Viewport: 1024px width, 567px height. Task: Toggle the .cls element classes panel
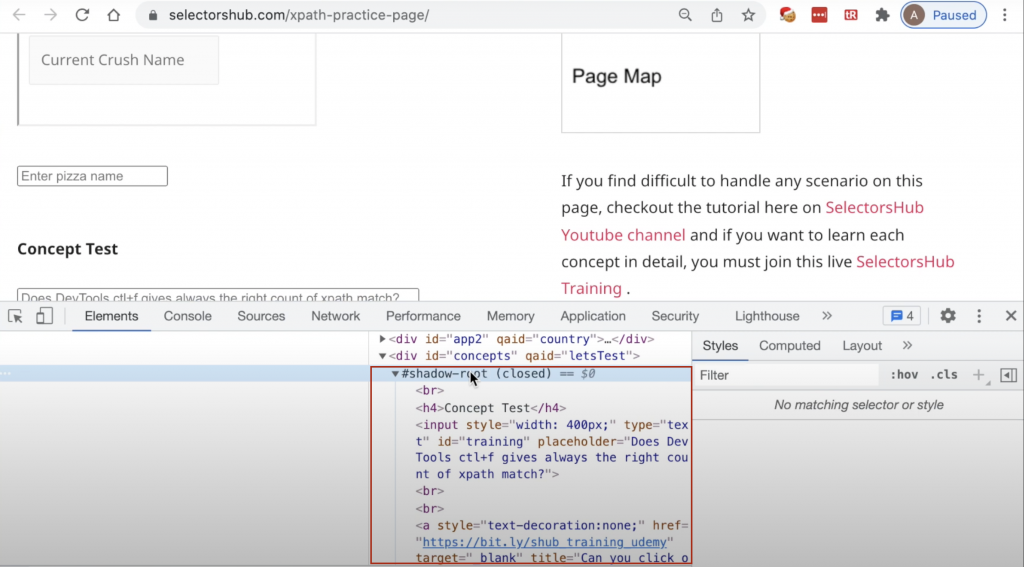pyautogui.click(x=943, y=375)
